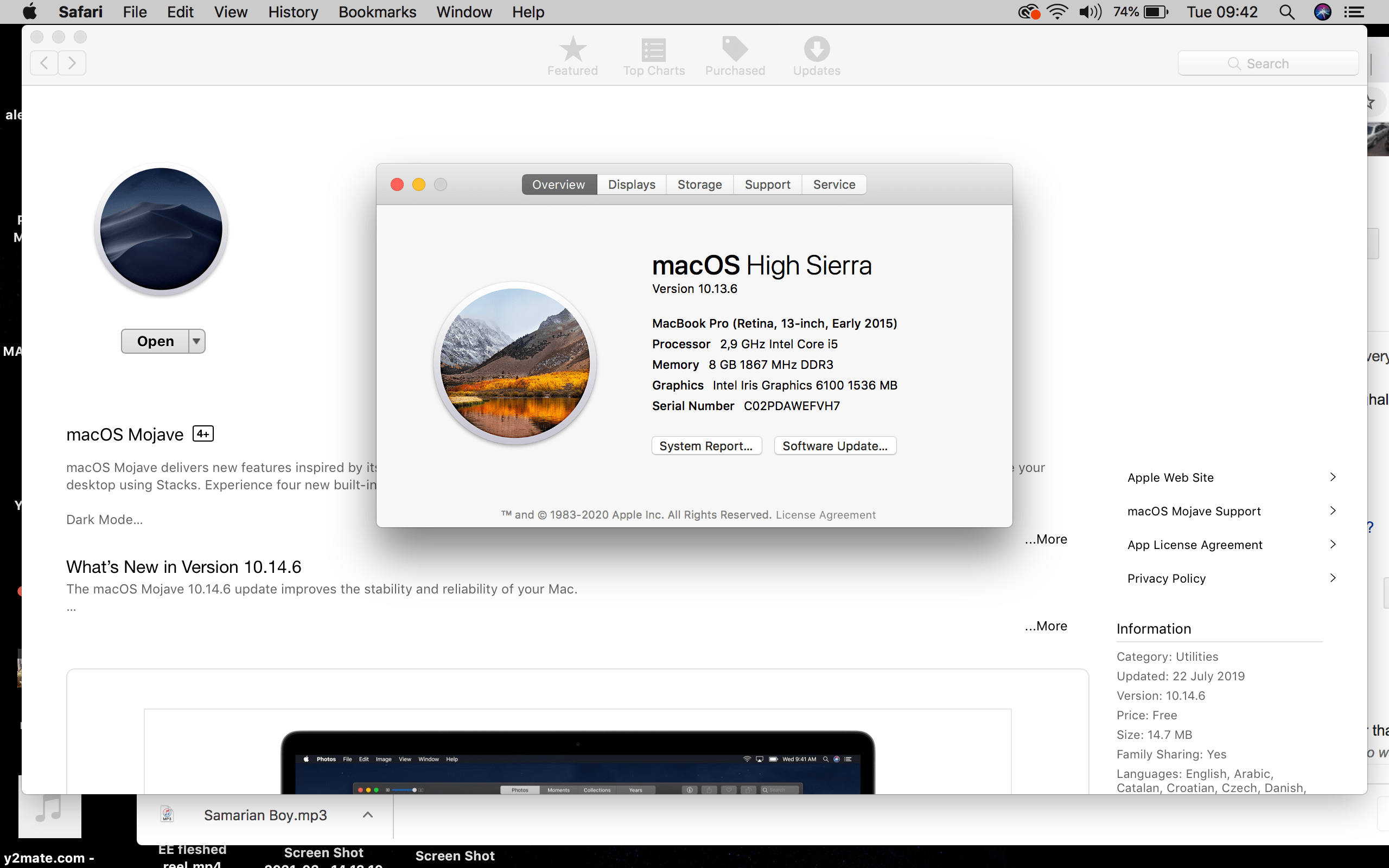Switch to the Displays tab
The width and height of the screenshot is (1389, 868).
point(632,184)
